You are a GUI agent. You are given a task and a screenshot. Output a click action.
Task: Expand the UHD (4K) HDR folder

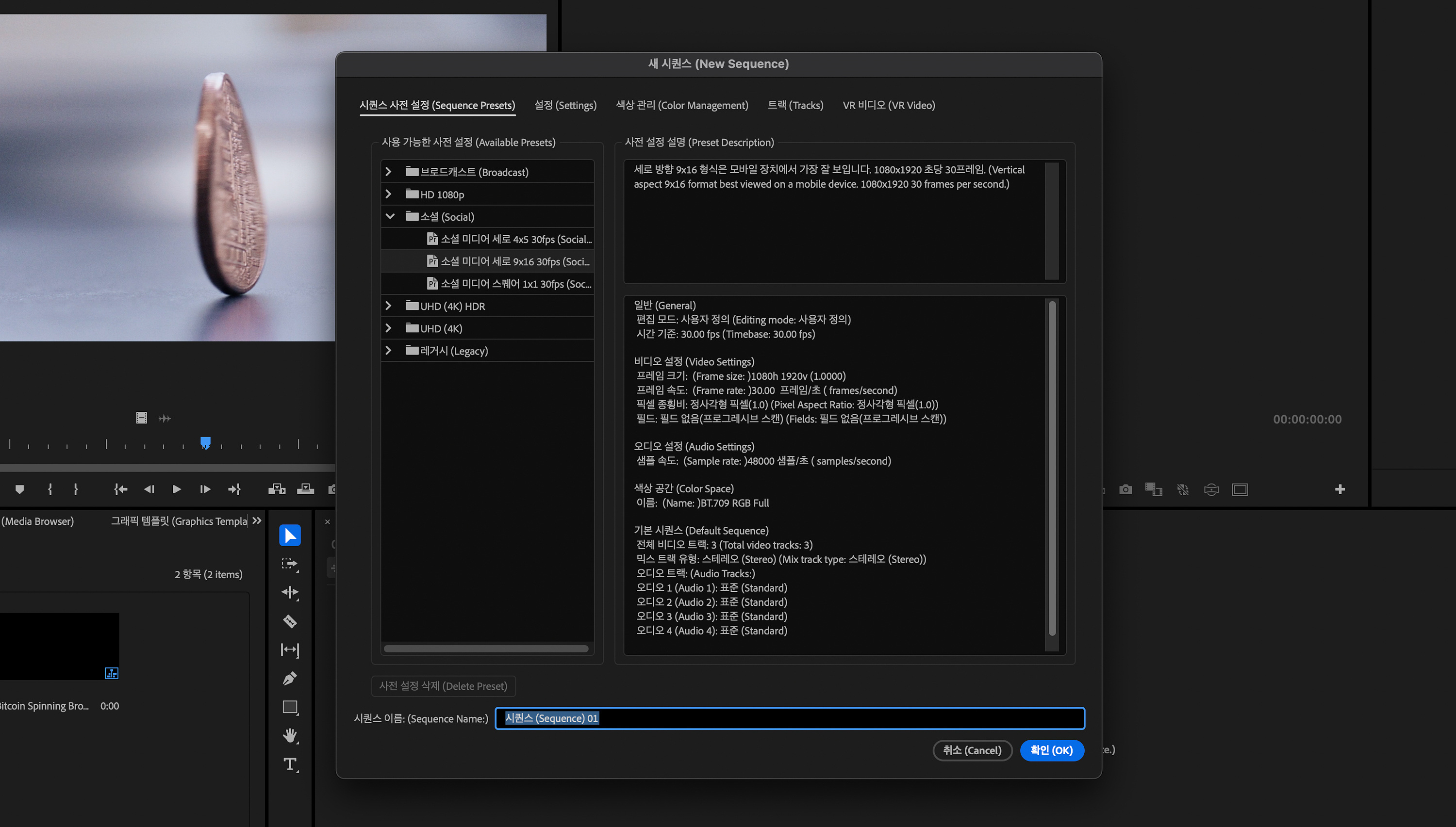click(388, 306)
